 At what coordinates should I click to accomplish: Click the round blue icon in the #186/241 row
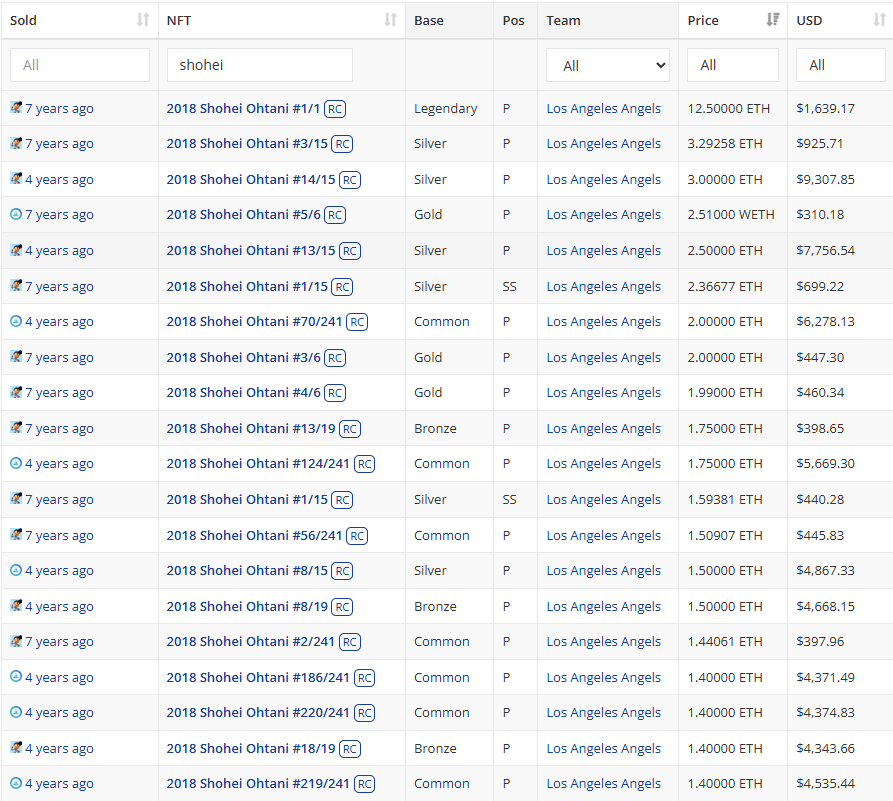tap(16, 677)
